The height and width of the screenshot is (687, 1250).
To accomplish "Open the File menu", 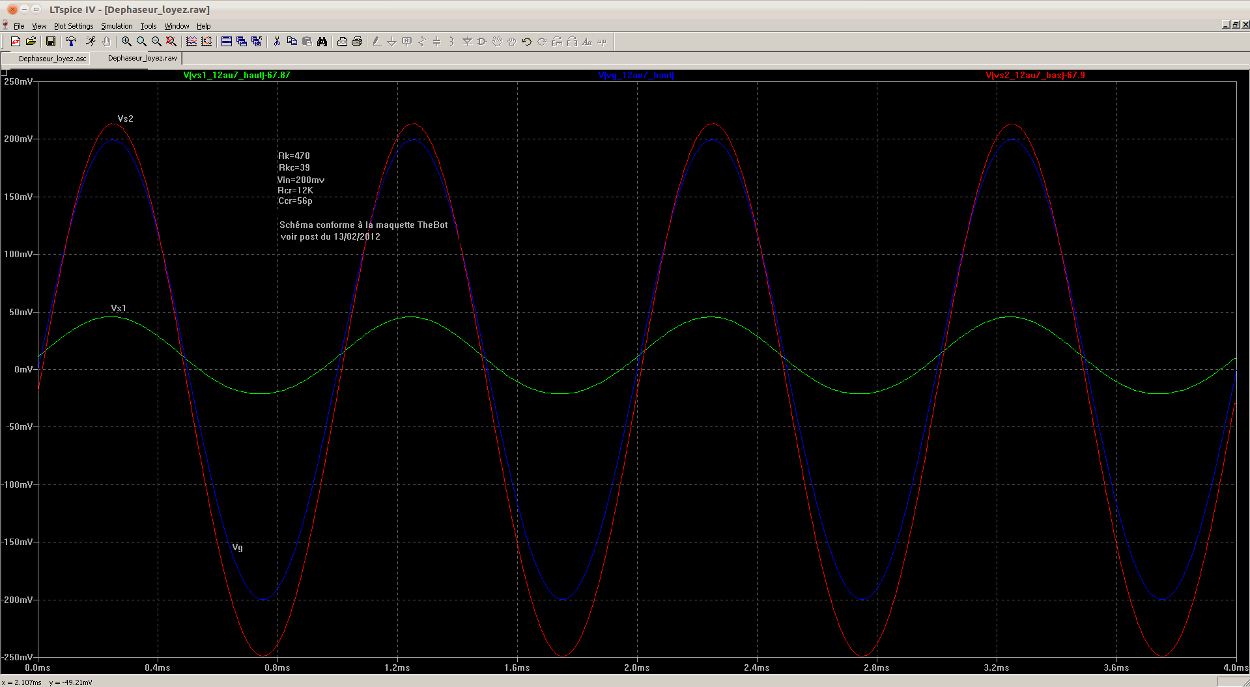I will point(19,26).
